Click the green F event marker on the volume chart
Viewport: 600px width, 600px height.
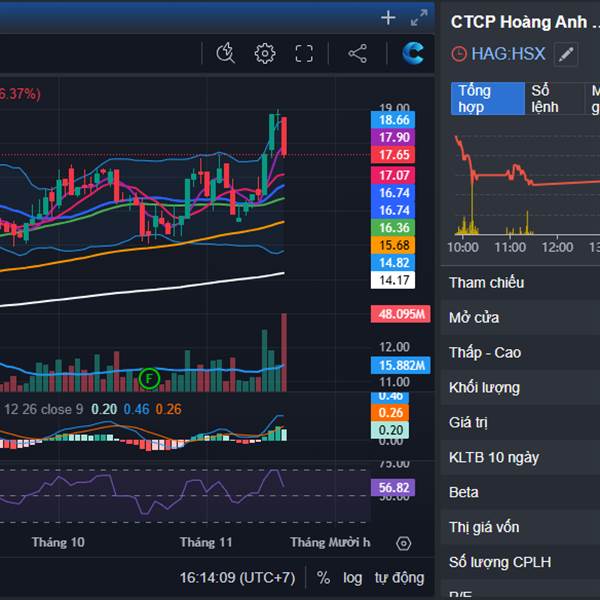click(x=149, y=378)
